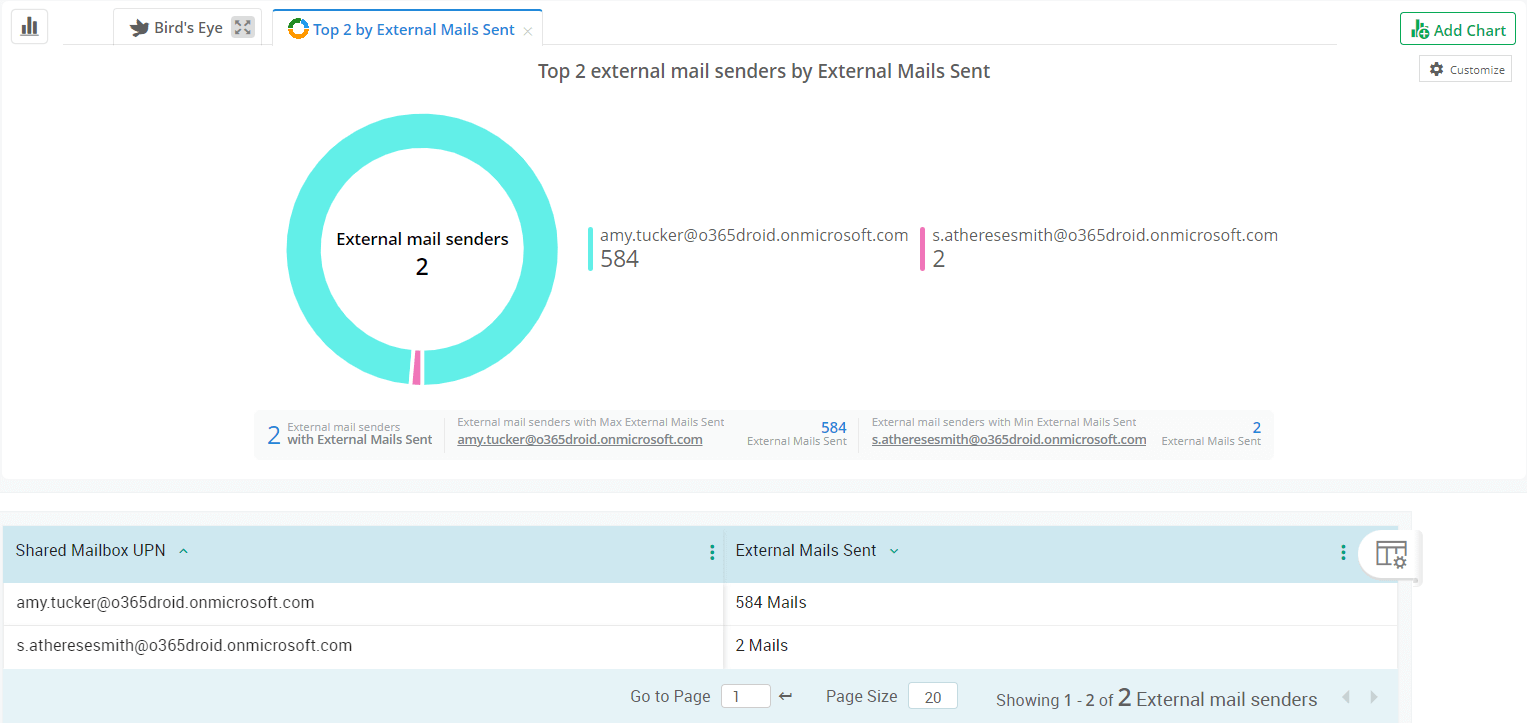Expand Bird's Eye view to fullscreen
1527x723 pixels.
pyautogui.click(x=242, y=27)
